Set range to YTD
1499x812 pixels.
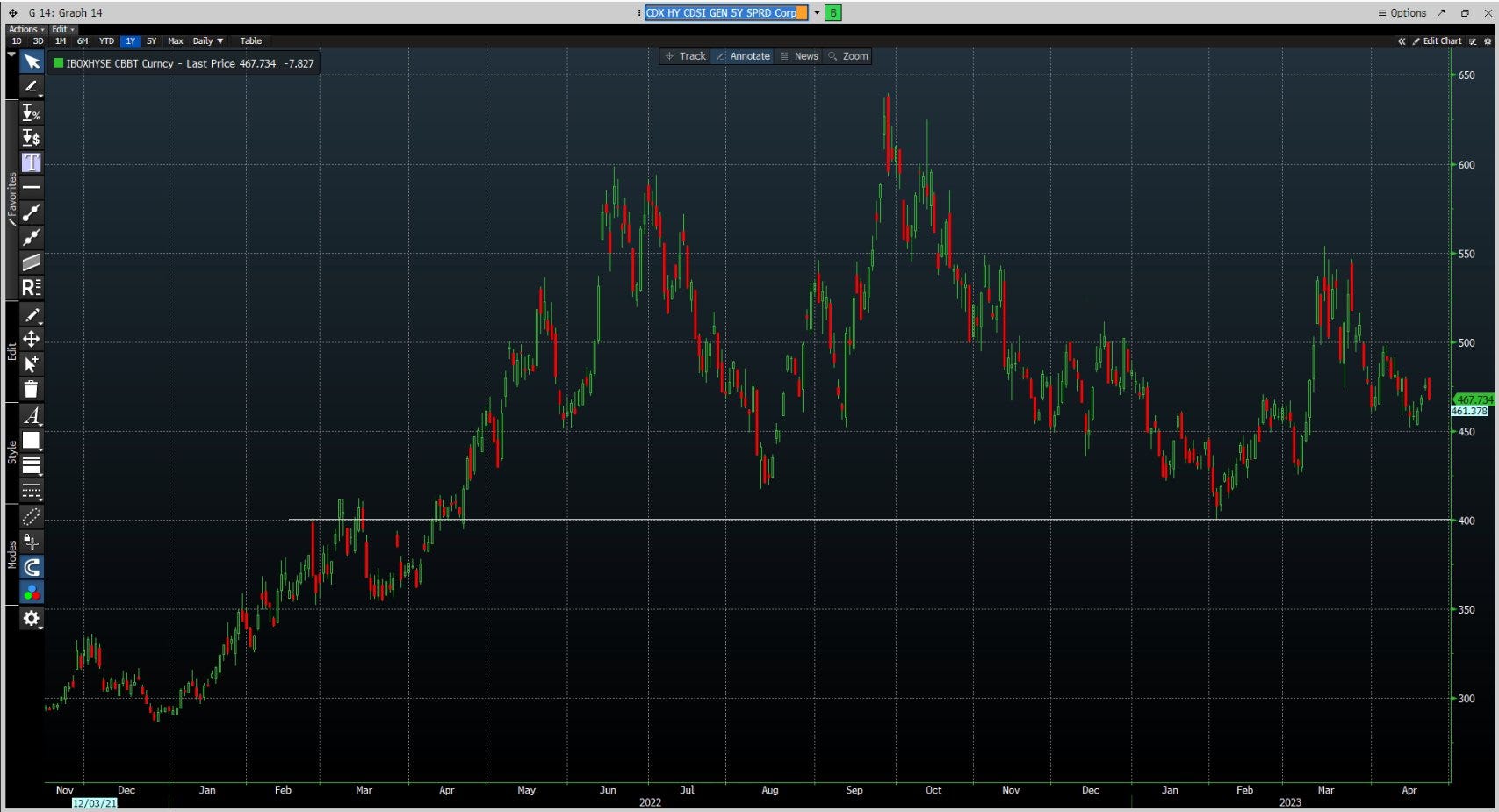coord(106,41)
